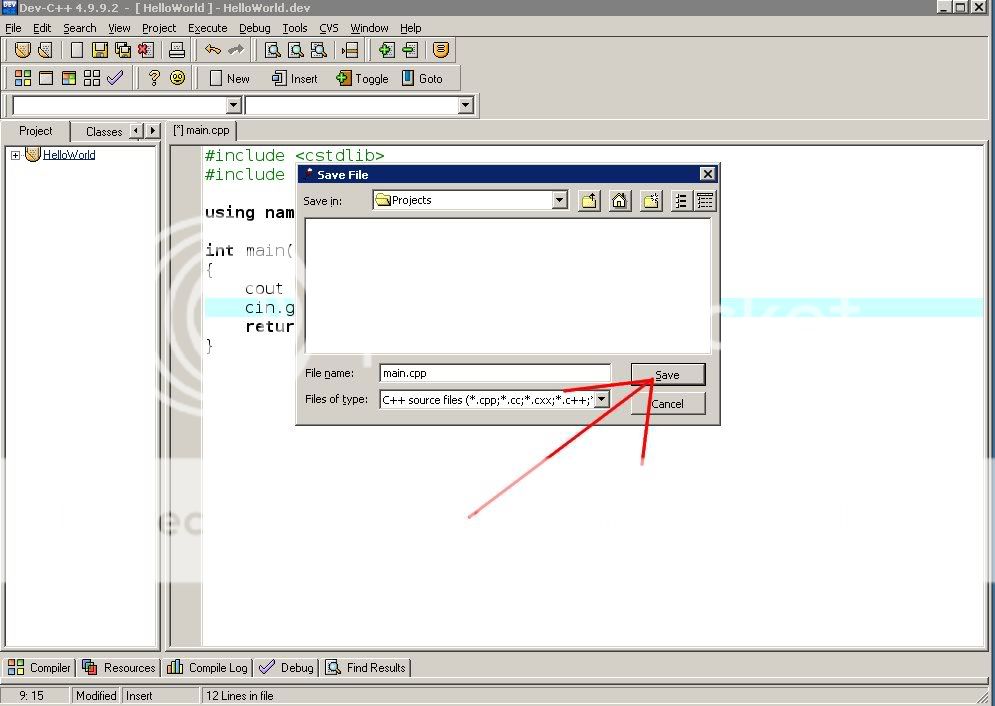The image size is (995, 706).
Task: Switch Save dialog to List view
Action: coord(682,201)
